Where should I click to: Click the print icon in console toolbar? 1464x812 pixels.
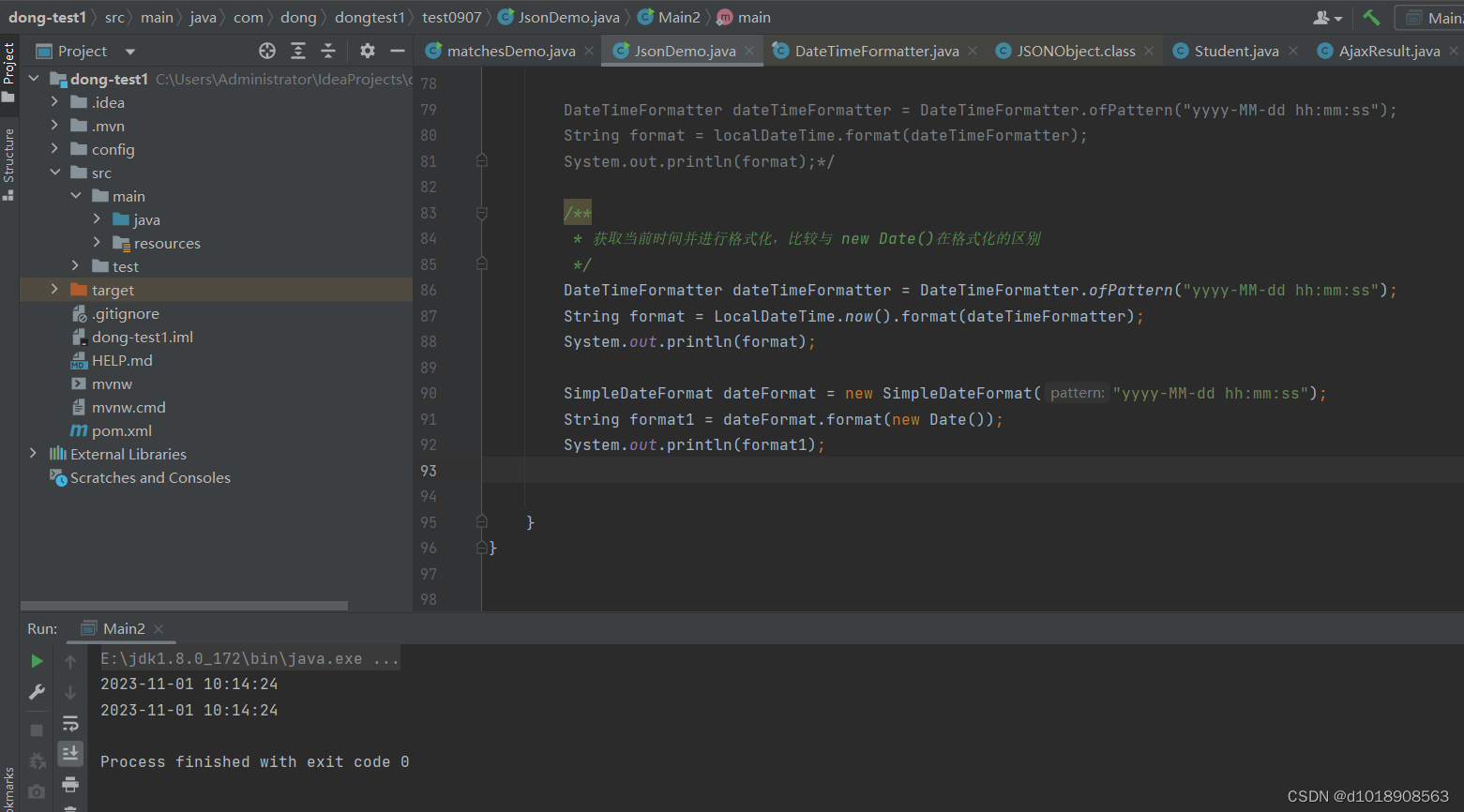tap(70, 784)
